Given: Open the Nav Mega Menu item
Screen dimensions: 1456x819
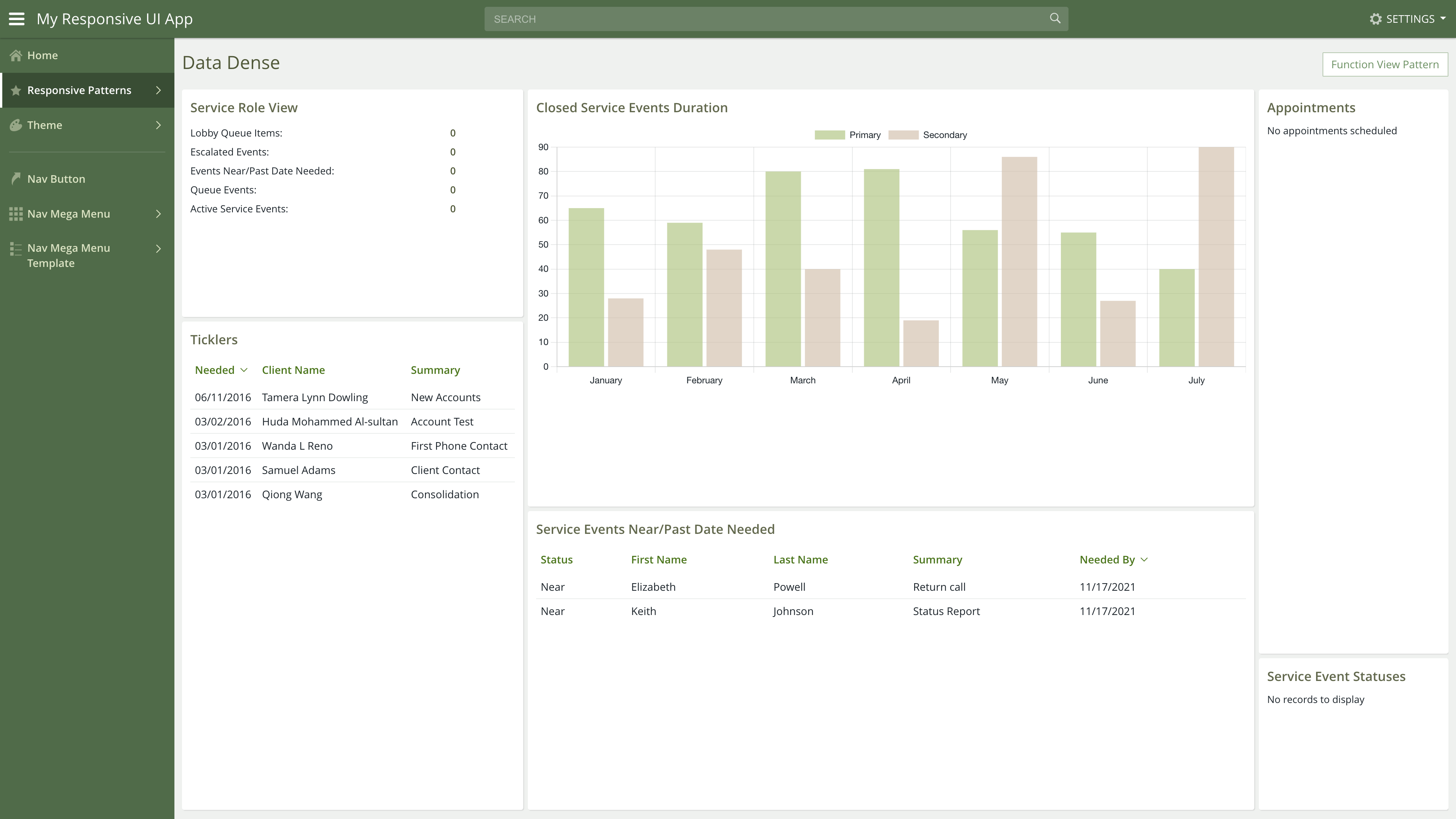Looking at the screenshot, I should tap(68, 213).
